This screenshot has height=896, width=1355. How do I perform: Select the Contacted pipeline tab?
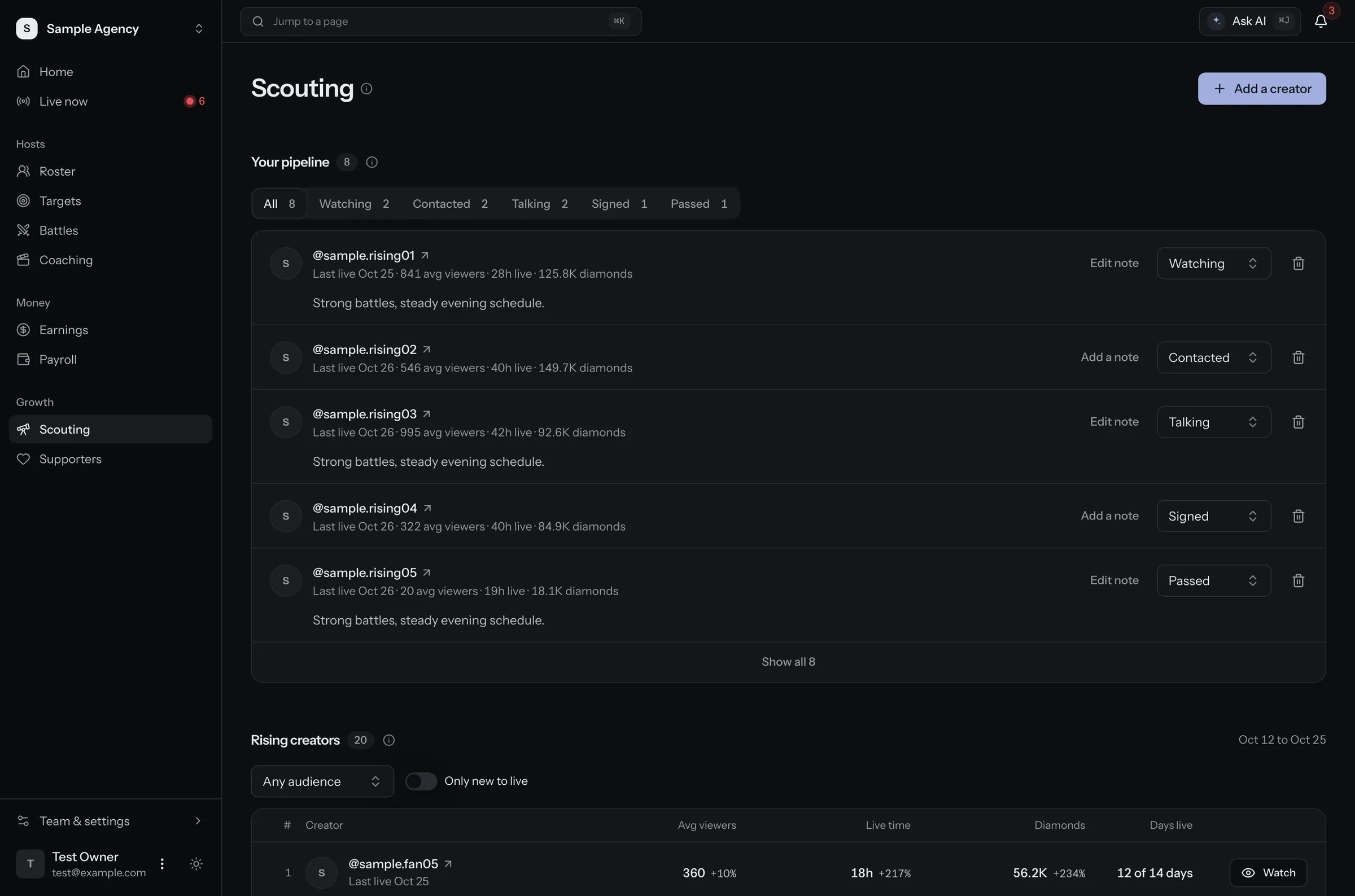(x=450, y=204)
